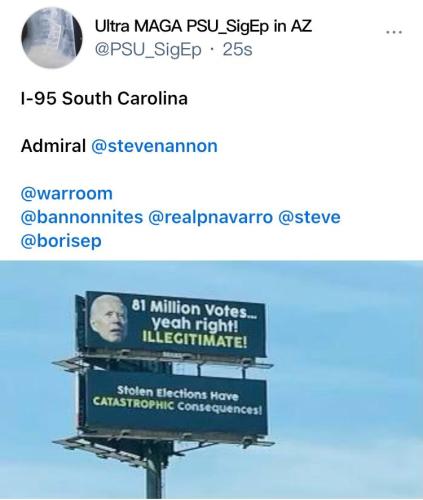423x500 pixels.
Task: Click the green ILLEGITIMATE! text in photo
Action: [x=195, y=340]
